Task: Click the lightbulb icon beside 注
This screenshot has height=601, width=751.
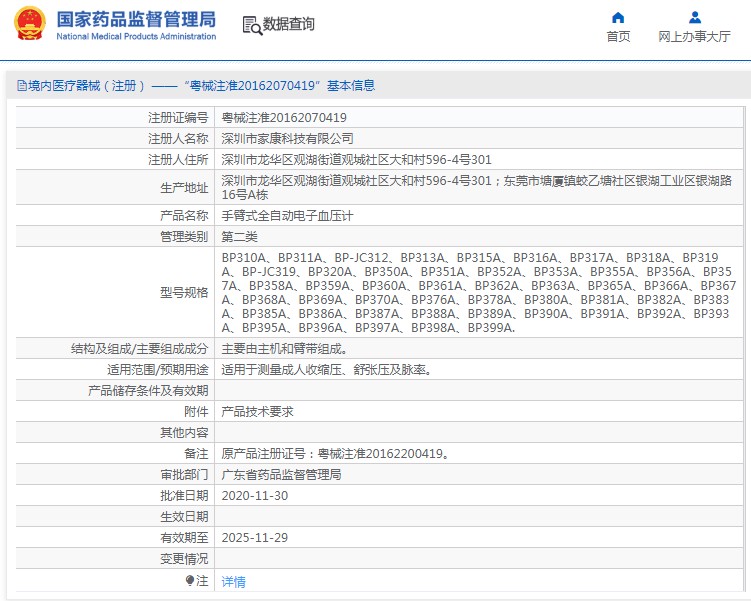Action: 190,580
